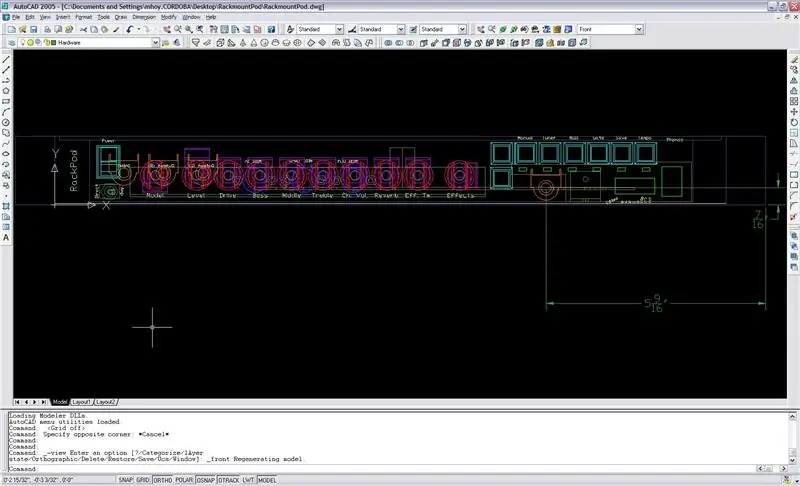Open the Help menu
The image size is (800, 486).
[x=211, y=17]
